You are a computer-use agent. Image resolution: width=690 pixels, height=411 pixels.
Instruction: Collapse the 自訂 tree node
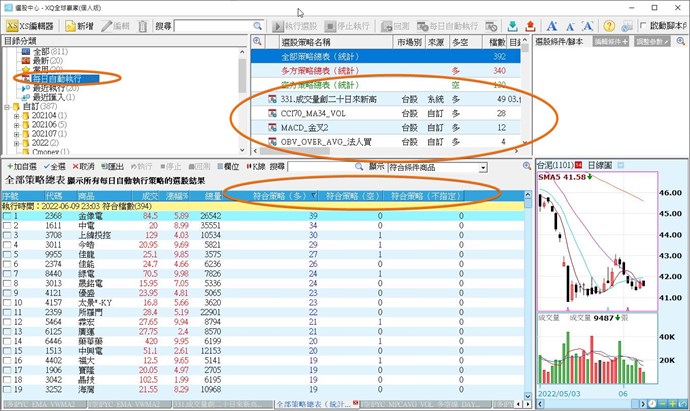[x=6, y=106]
